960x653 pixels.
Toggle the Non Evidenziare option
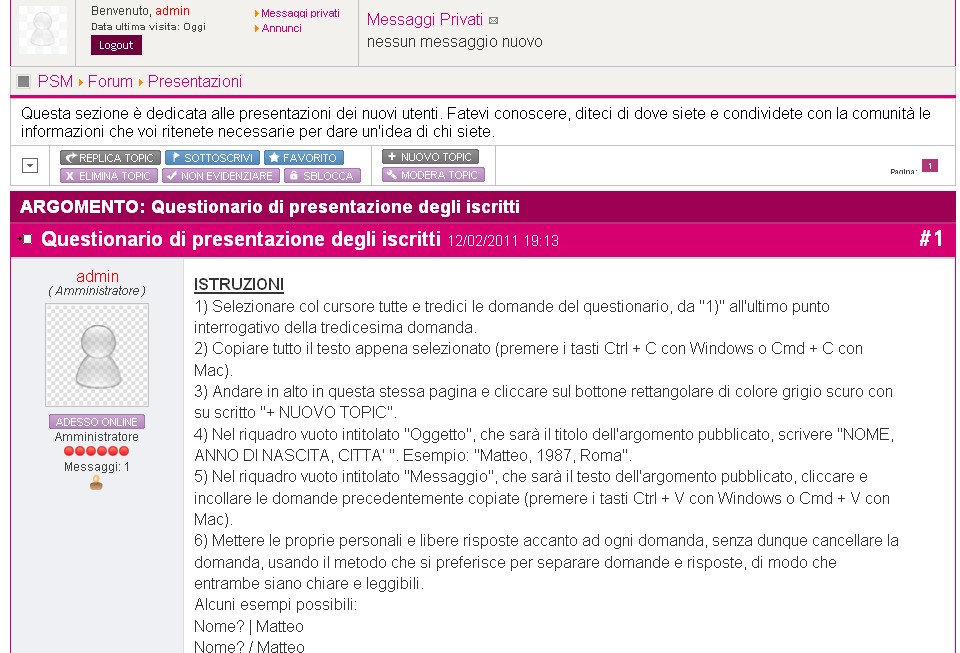point(220,176)
